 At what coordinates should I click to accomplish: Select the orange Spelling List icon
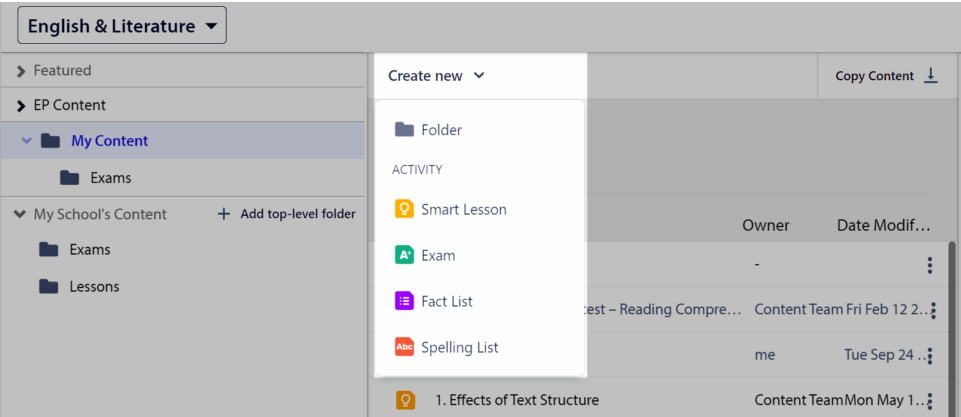[x=405, y=347]
